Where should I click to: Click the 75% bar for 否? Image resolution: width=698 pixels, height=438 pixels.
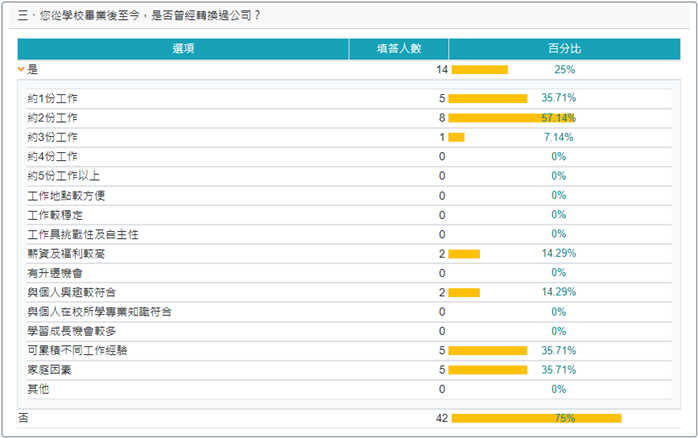[x=536, y=418]
